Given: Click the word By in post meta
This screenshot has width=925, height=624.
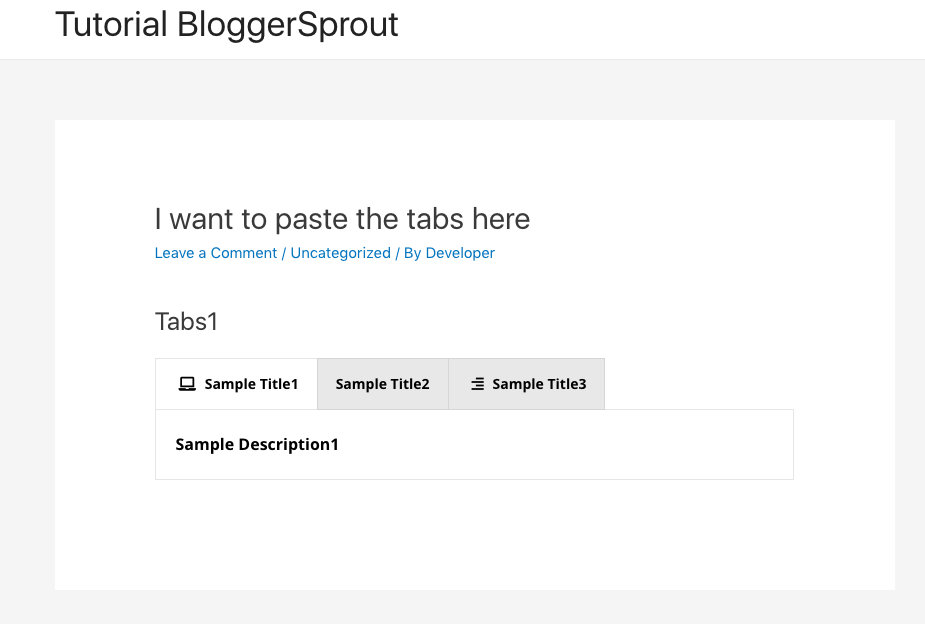Looking at the screenshot, I should [x=412, y=253].
